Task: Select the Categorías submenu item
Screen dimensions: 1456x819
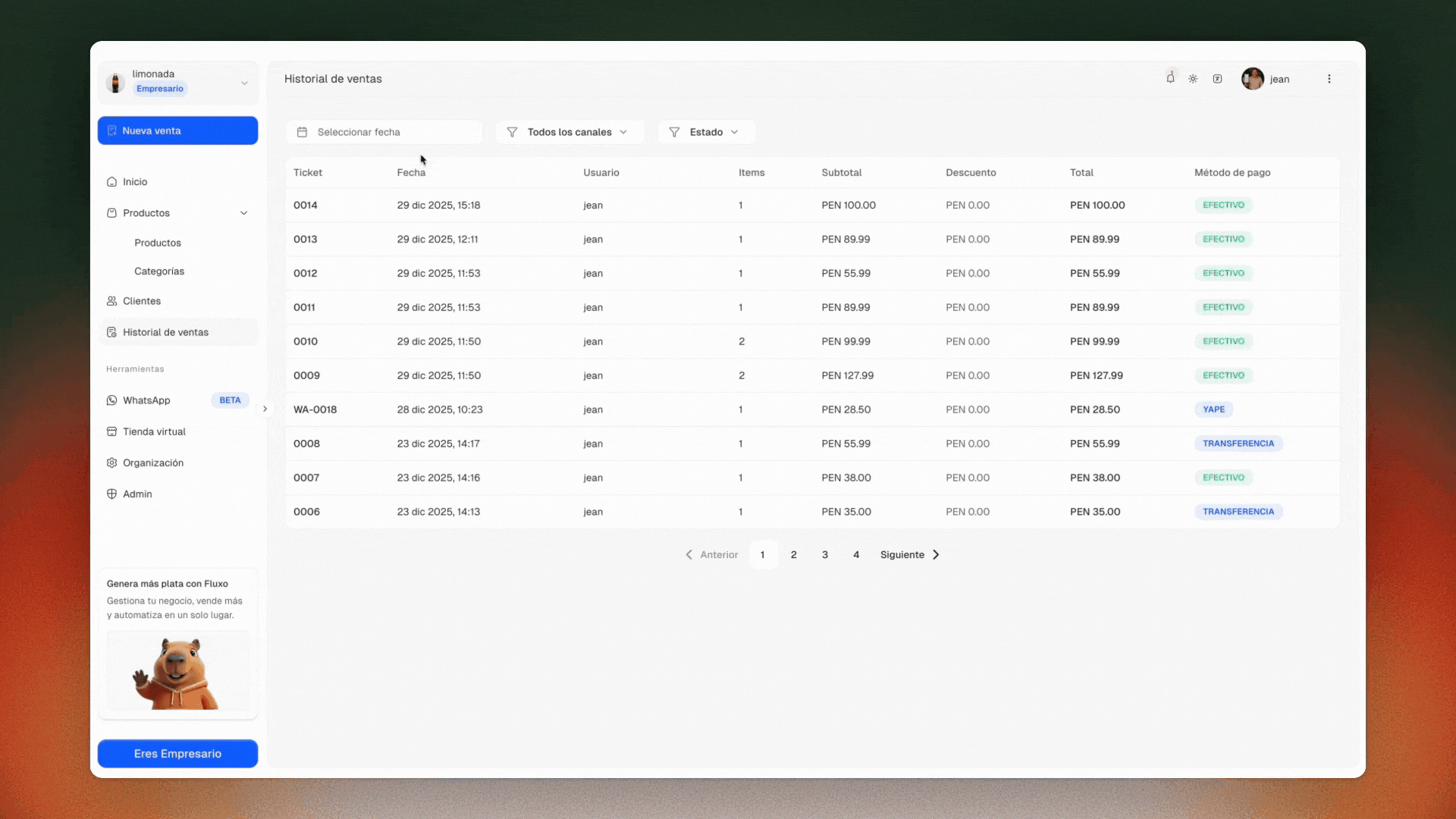Action: point(159,271)
